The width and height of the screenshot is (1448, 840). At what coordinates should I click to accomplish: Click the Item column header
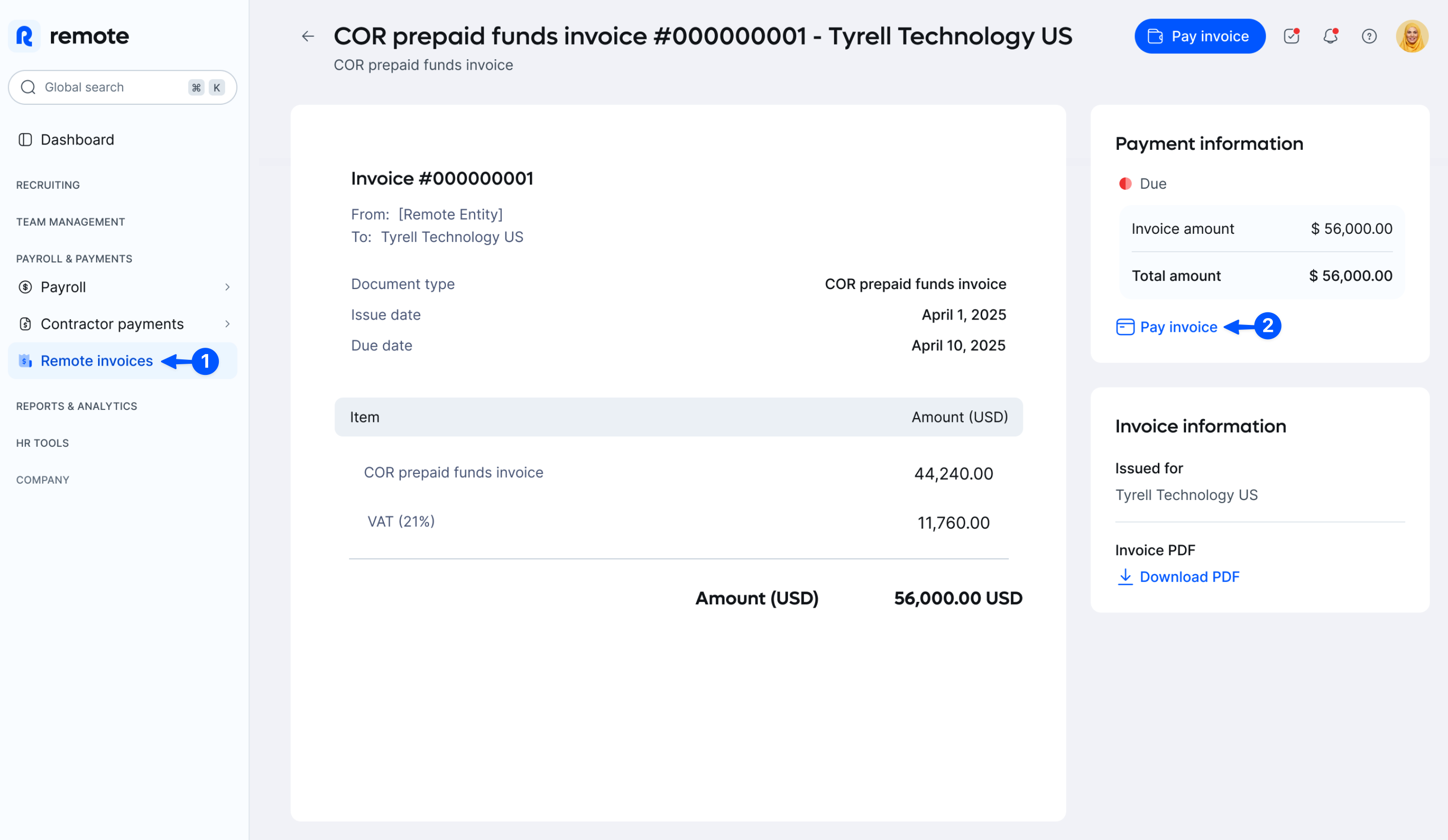pos(365,417)
